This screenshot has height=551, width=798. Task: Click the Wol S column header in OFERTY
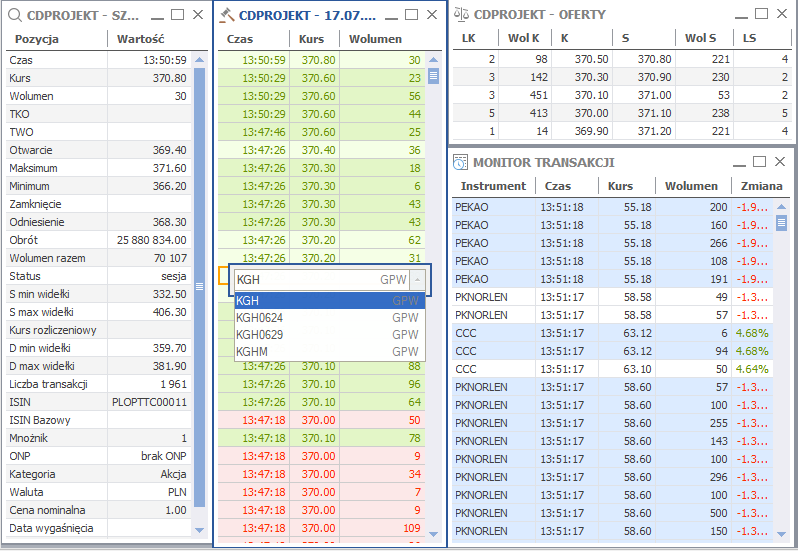[x=700, y=38]
